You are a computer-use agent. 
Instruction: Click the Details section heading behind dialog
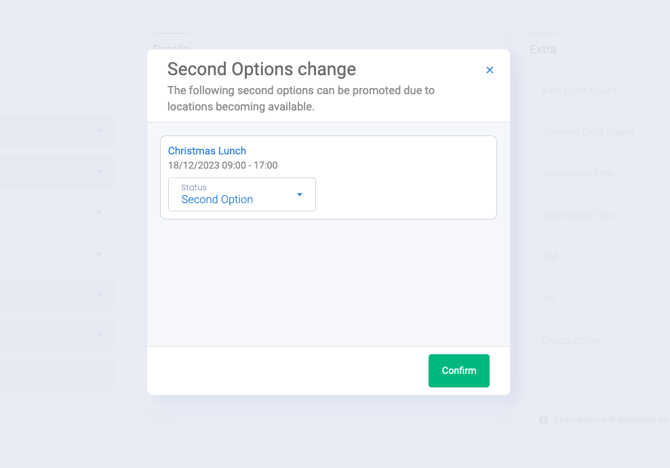[x=171, y=47]
